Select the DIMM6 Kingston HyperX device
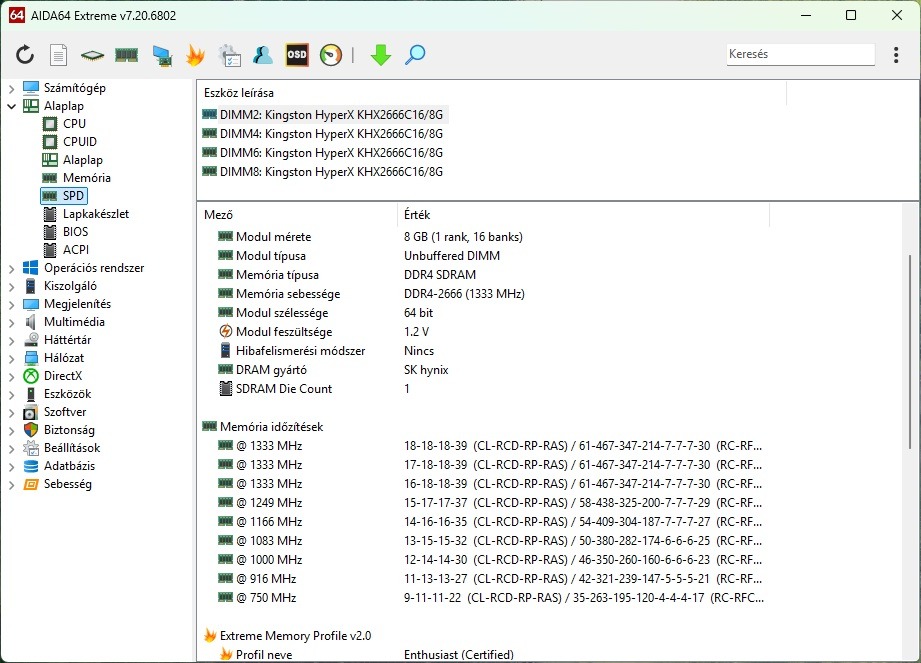Screen dimensions: 921x663 324,153
